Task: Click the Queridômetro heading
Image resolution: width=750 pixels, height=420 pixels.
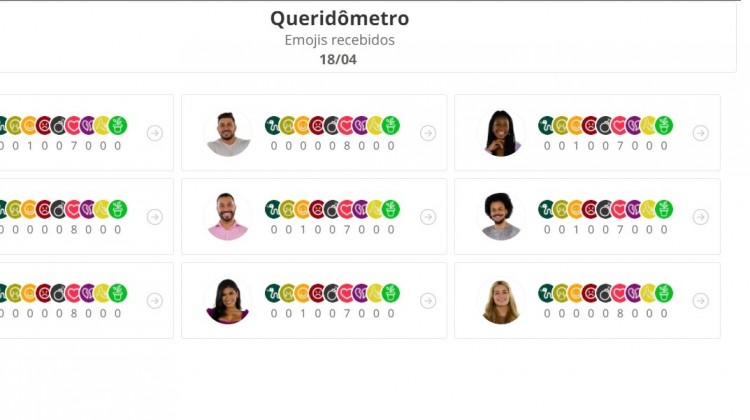Action: [x=339, y=19]
